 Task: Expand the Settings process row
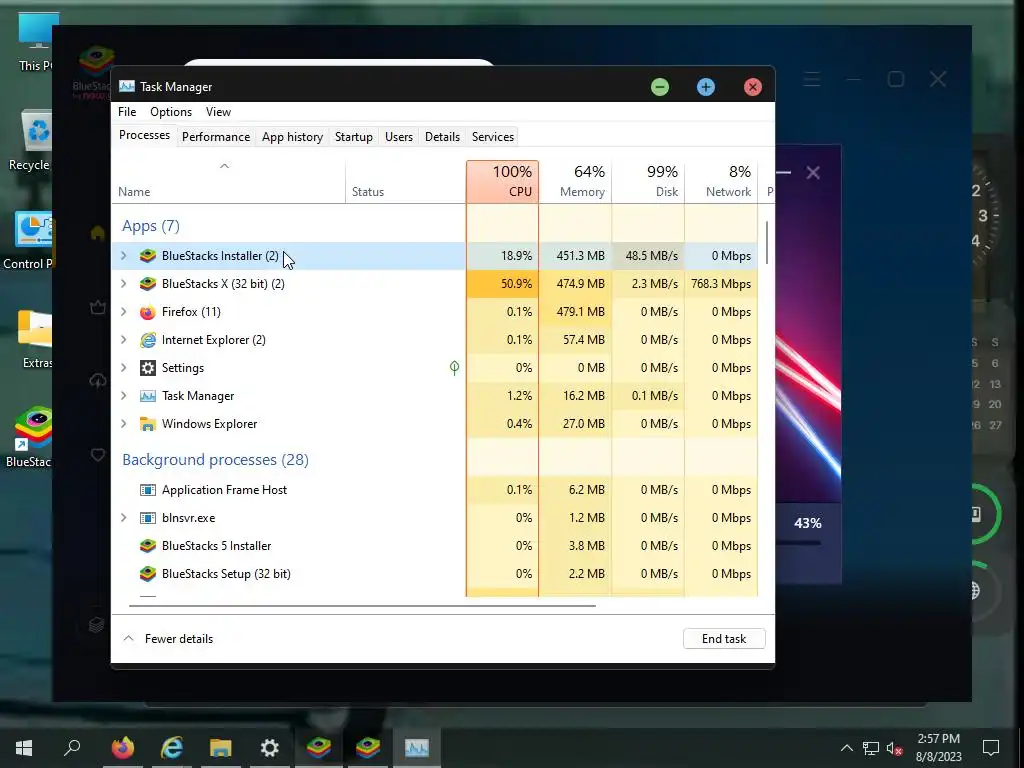coord(123,368)
